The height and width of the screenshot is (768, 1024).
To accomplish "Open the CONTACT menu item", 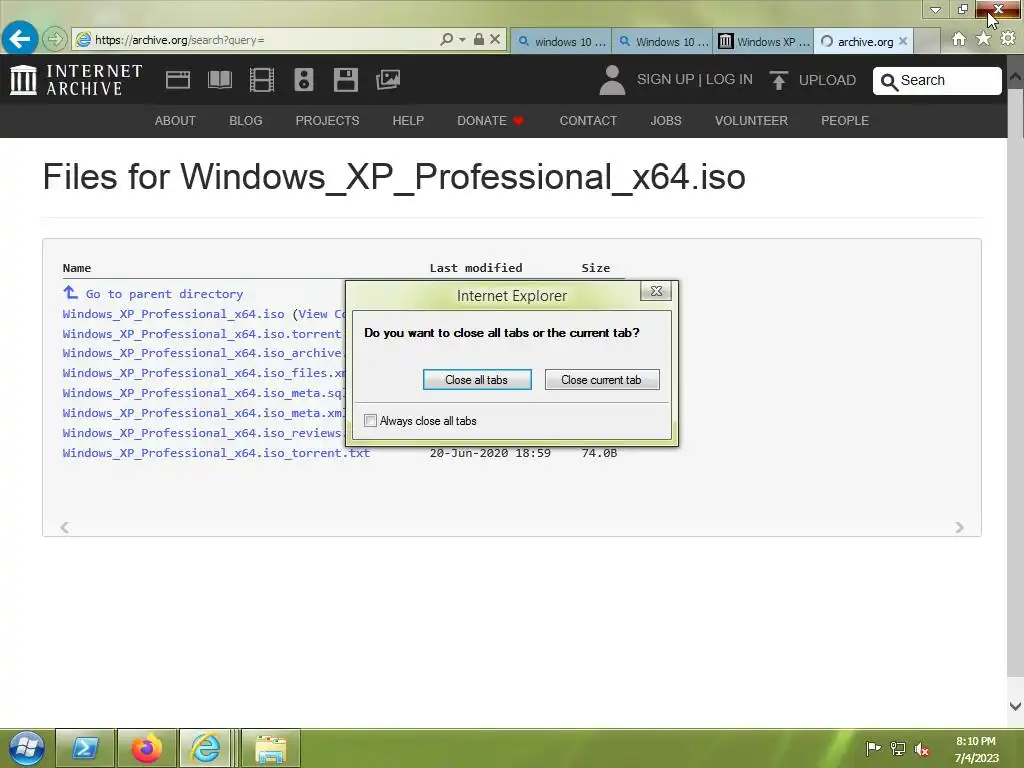I will (588, 121).
